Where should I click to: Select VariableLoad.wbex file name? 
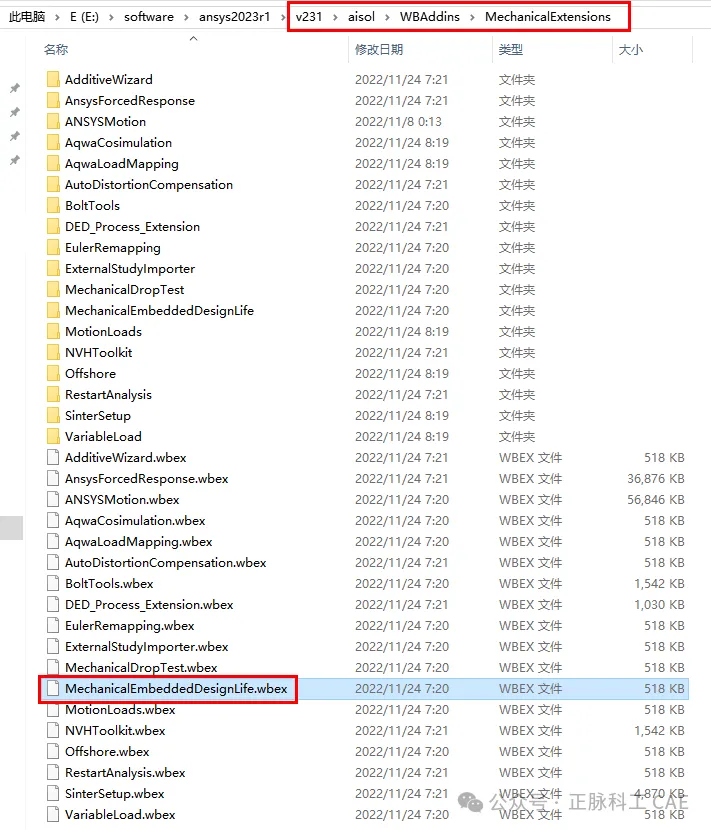click(120, 815)
